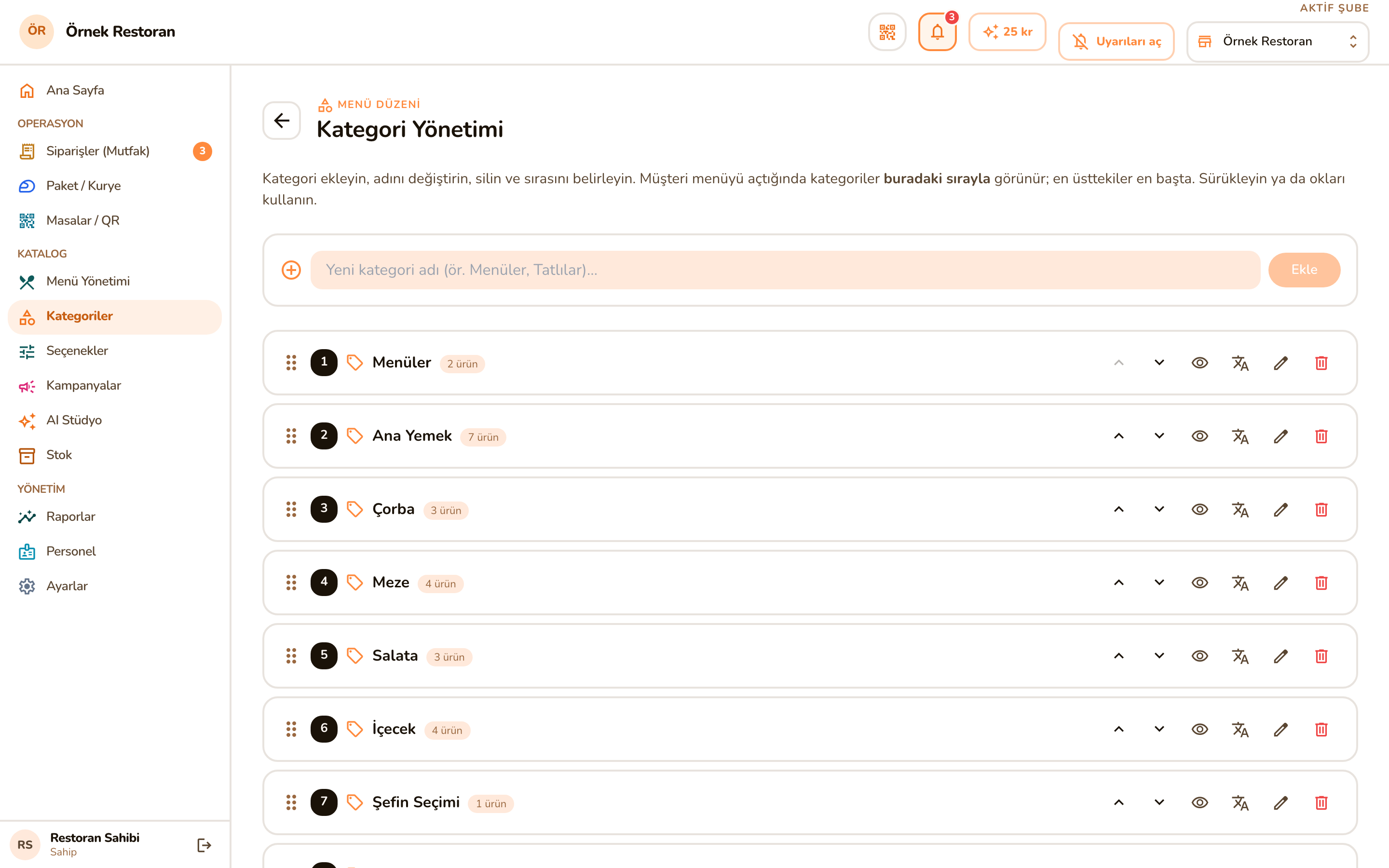Image resolution: width=1389 pixels, height=868 pixels.
Task: Delete the Şefin Seçimi category
Action: [x=1321, y=802]
